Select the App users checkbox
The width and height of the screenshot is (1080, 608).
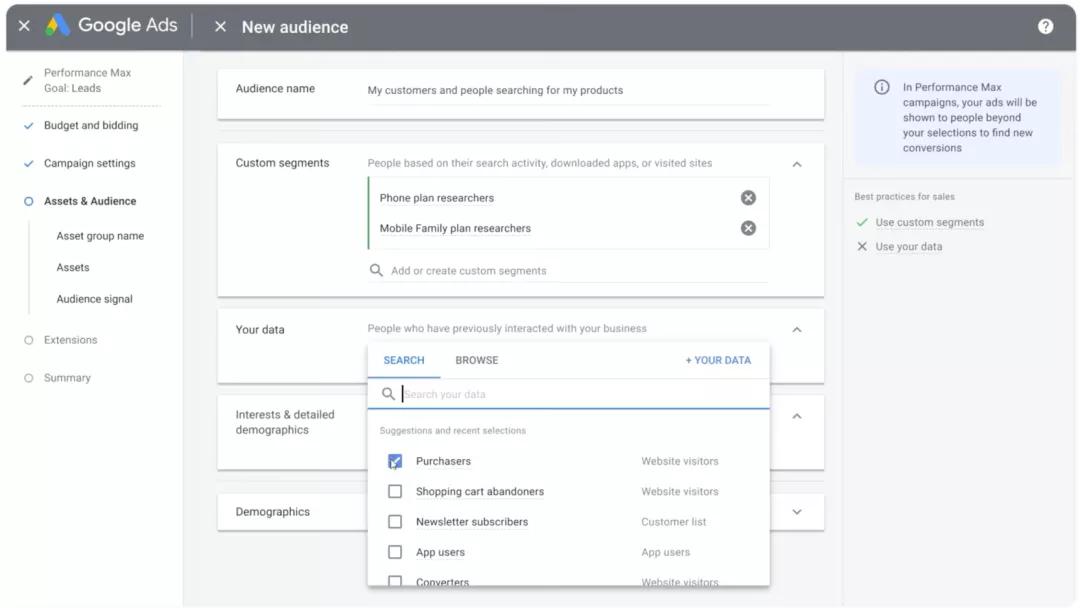(395, 552)
